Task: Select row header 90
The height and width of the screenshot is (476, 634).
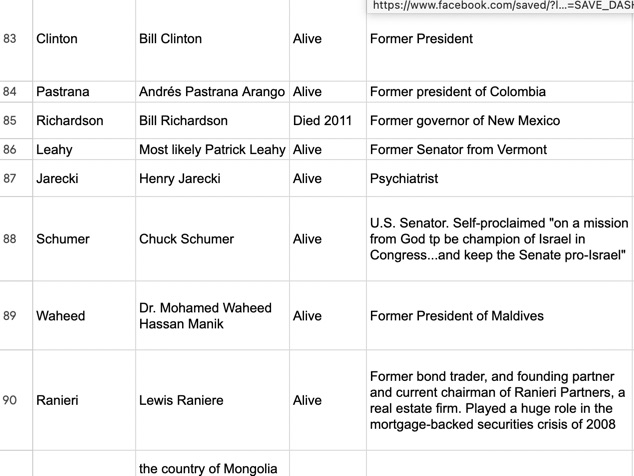Action: tap(11, 400)
